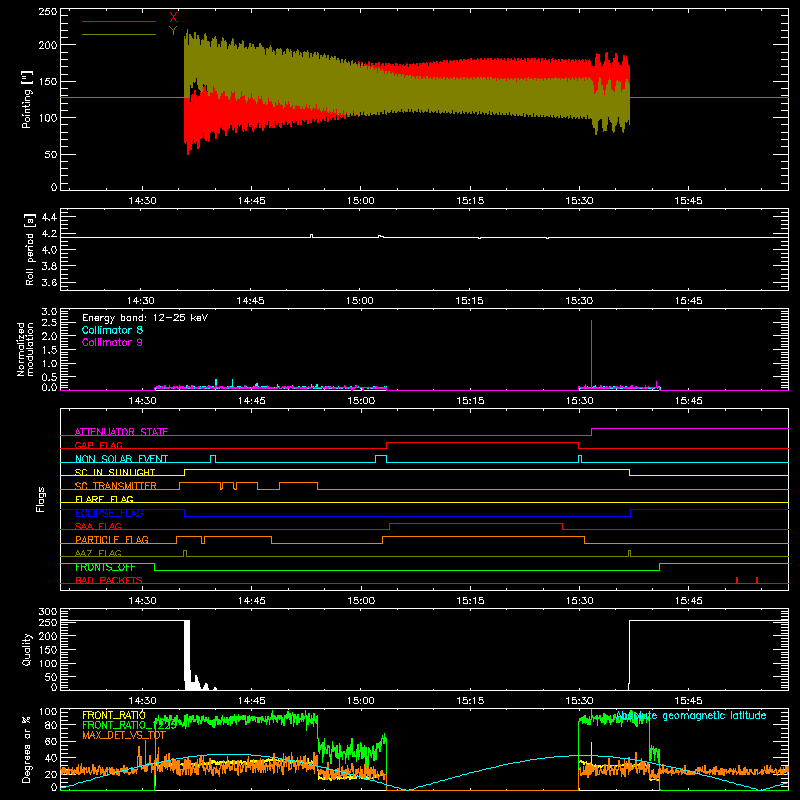Click the olive Y legend line sample
The image size is (800, 800).
[x=119, y=34]
